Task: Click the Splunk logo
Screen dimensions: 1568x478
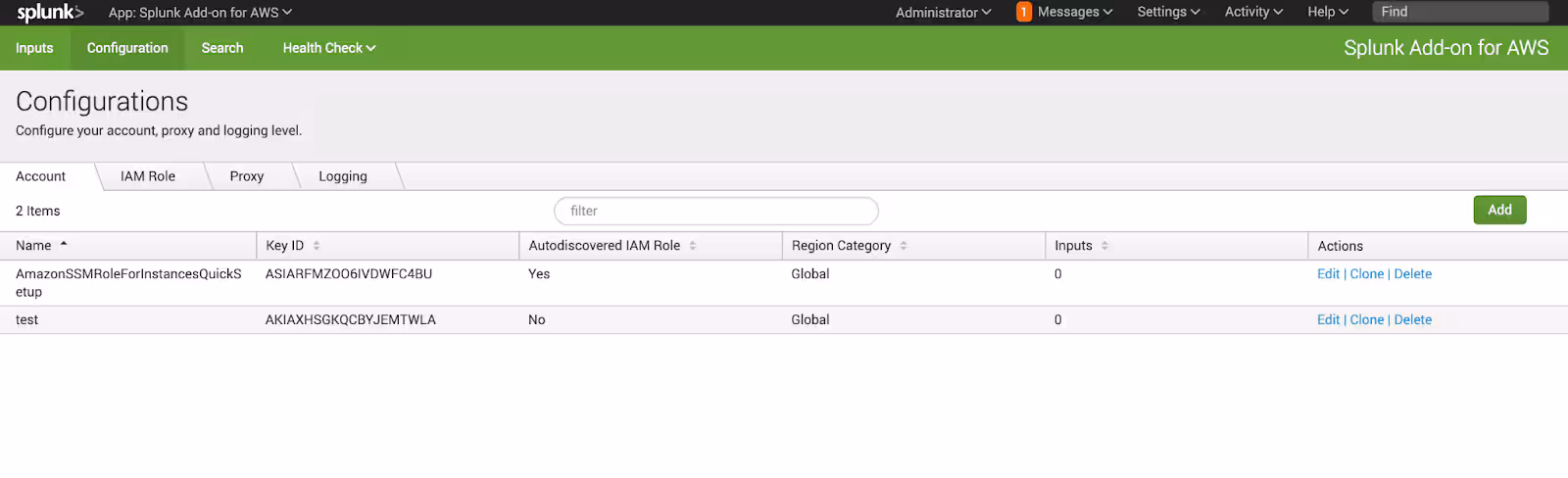Action: tap(50, 13)
